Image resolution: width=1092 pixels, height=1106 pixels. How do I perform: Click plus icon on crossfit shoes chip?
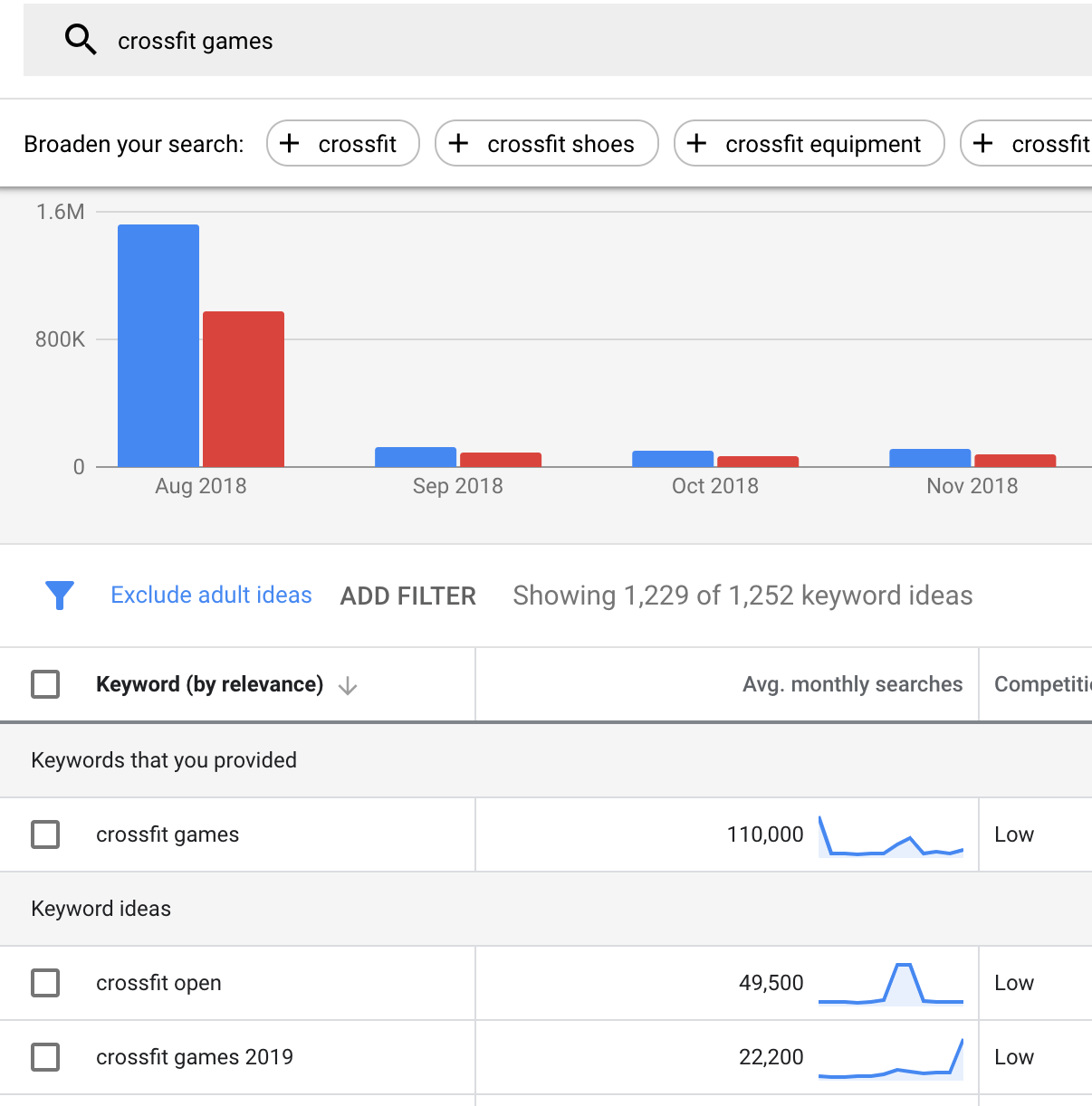point(459,144)
